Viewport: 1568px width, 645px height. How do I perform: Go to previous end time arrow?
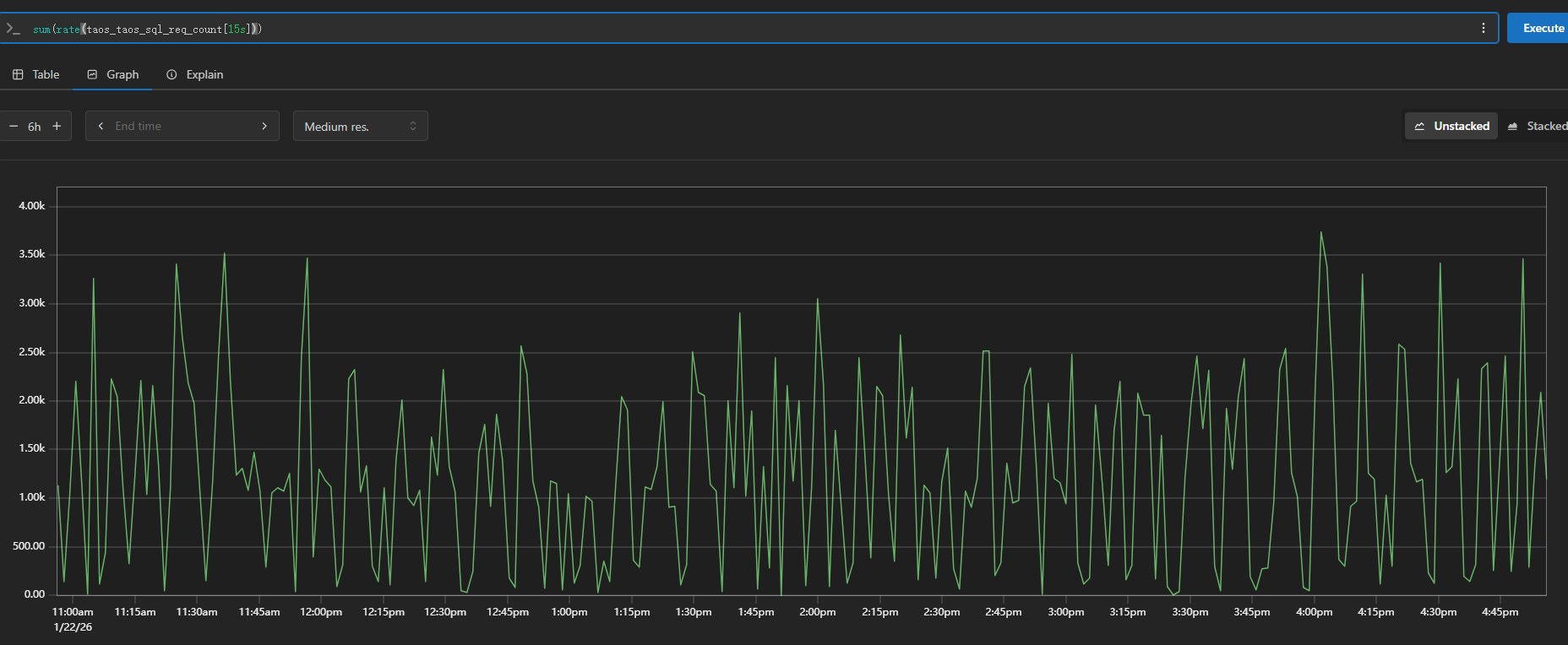click(101, 126)
